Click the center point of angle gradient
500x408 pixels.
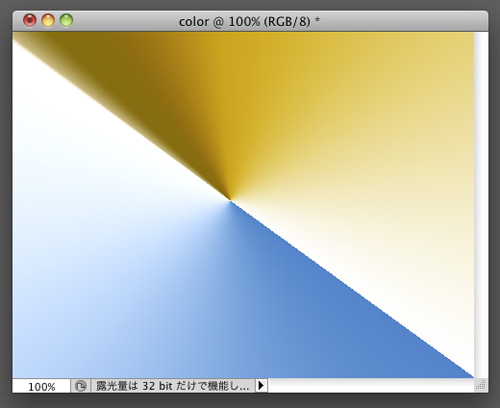pyautogui.click(x=230, y=200)
